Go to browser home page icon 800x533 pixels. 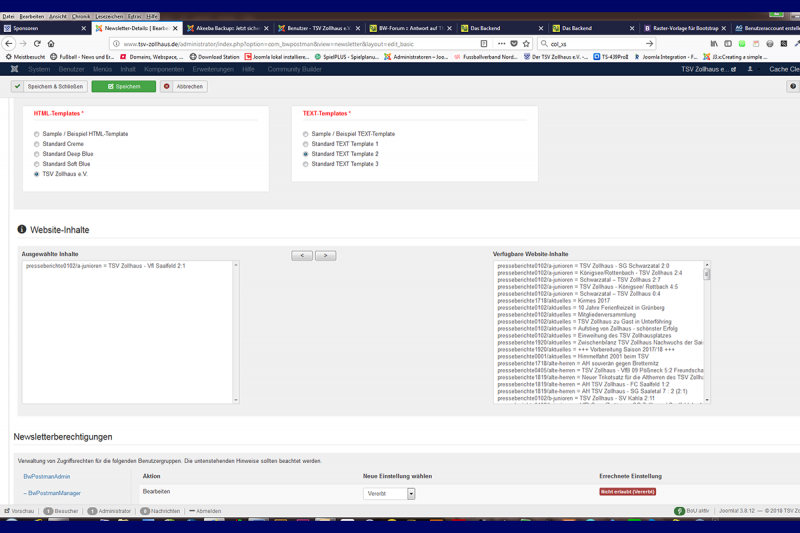51,44
